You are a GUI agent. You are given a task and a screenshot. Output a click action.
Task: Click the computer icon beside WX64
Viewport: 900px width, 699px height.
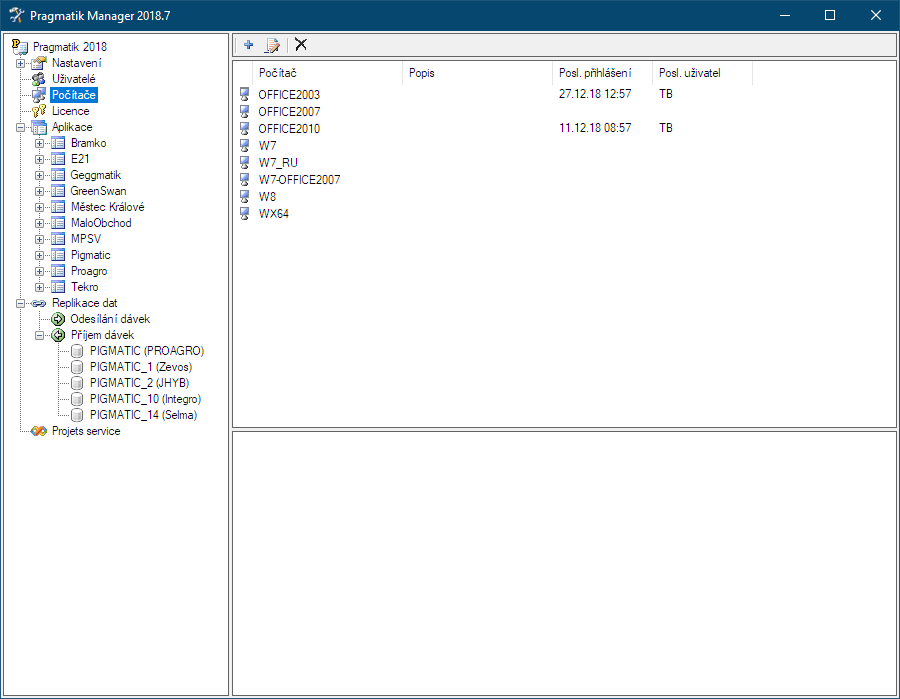tap(245, 213)
